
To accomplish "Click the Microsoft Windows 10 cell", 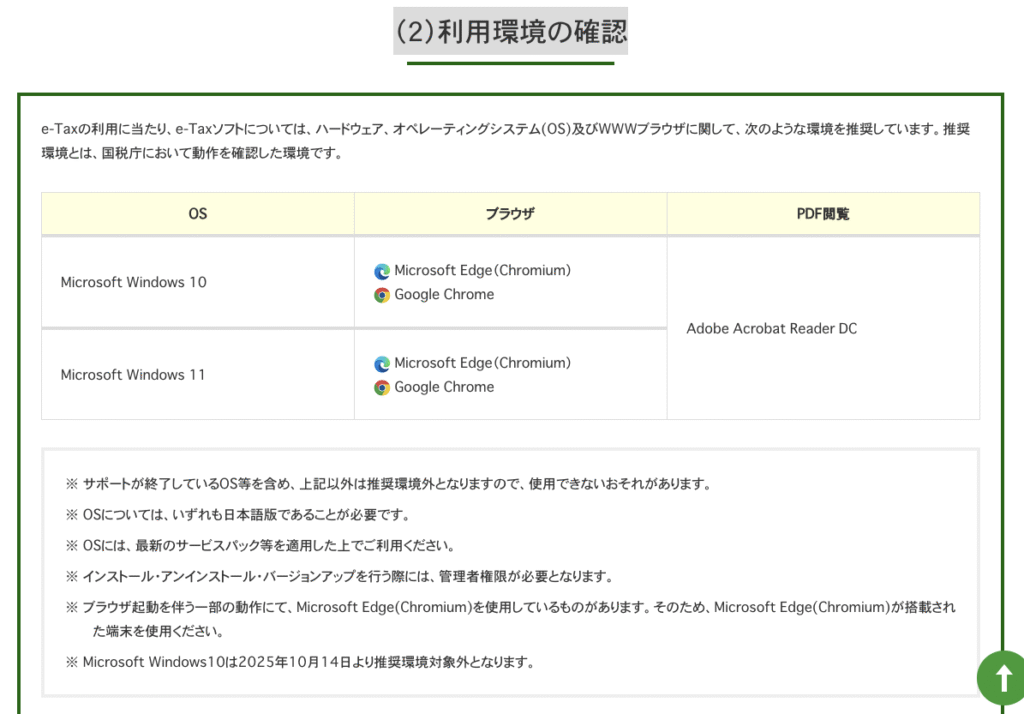I will tap(133, 282).
